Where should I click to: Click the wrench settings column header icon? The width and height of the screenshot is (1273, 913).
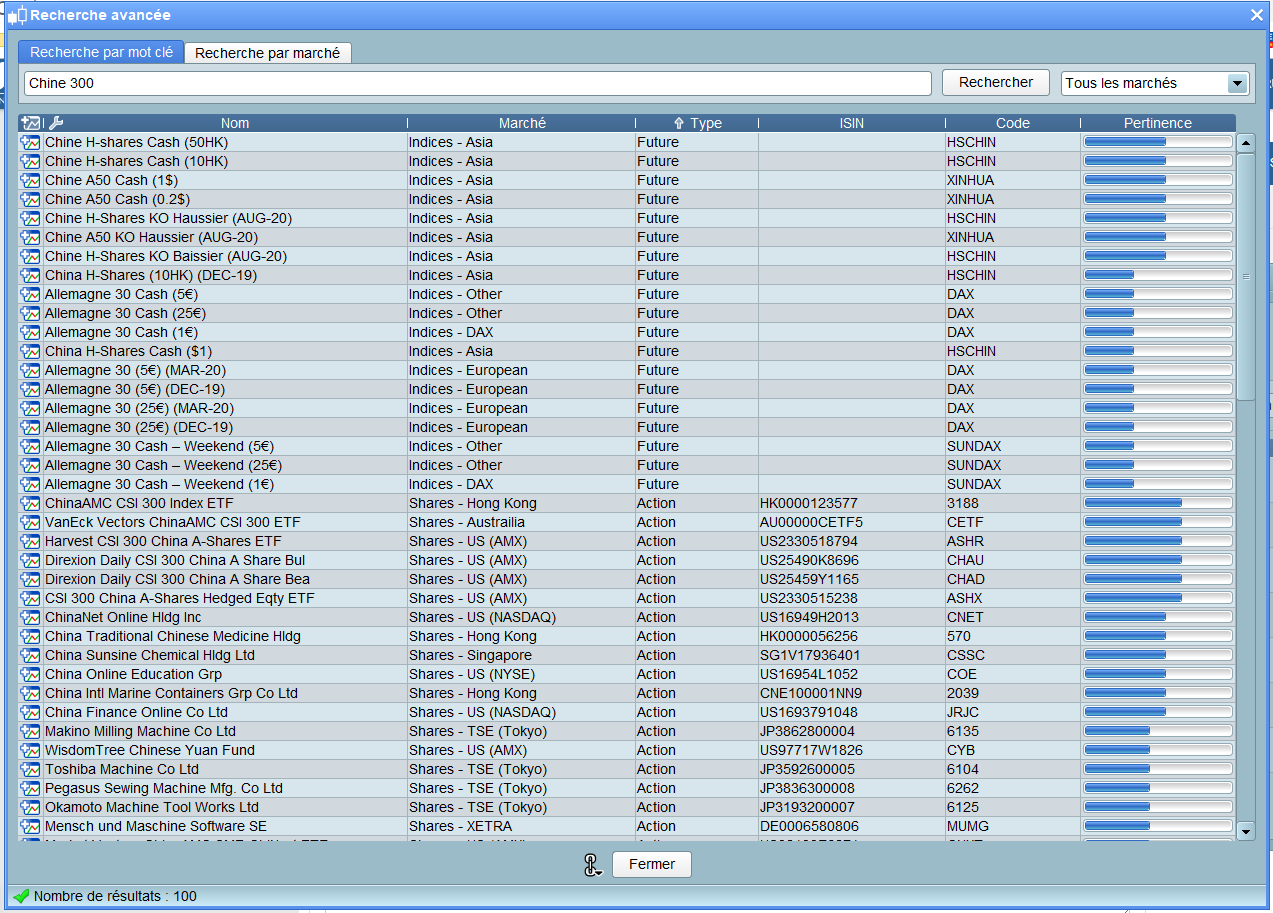(56, 123)
